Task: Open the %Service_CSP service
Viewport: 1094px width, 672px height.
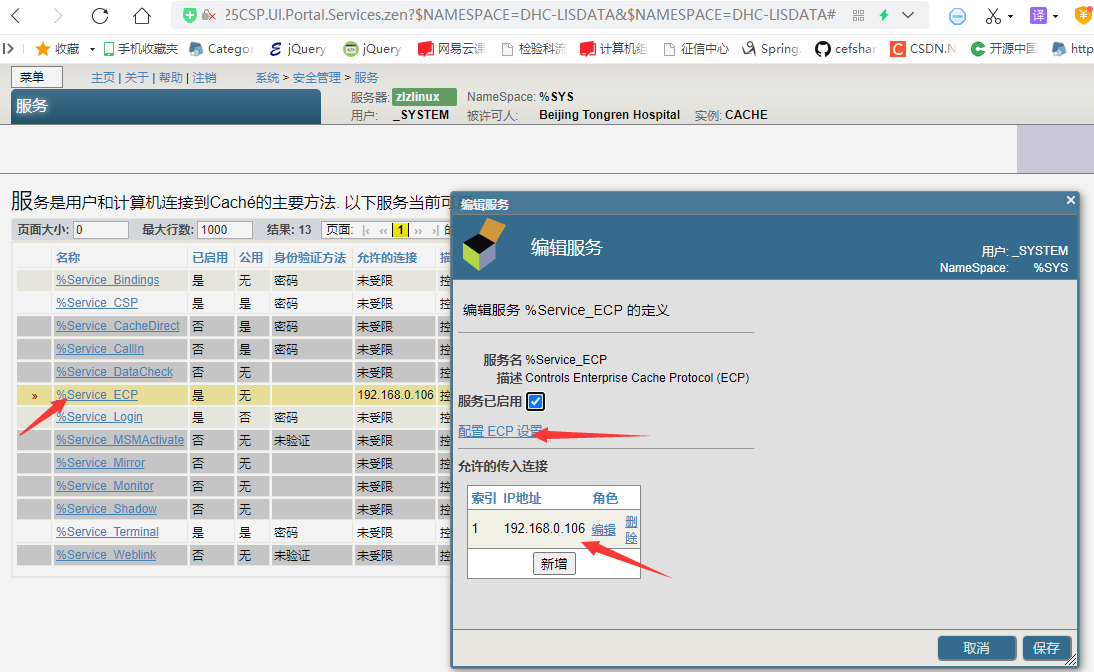Action: [x=97, y=303]
